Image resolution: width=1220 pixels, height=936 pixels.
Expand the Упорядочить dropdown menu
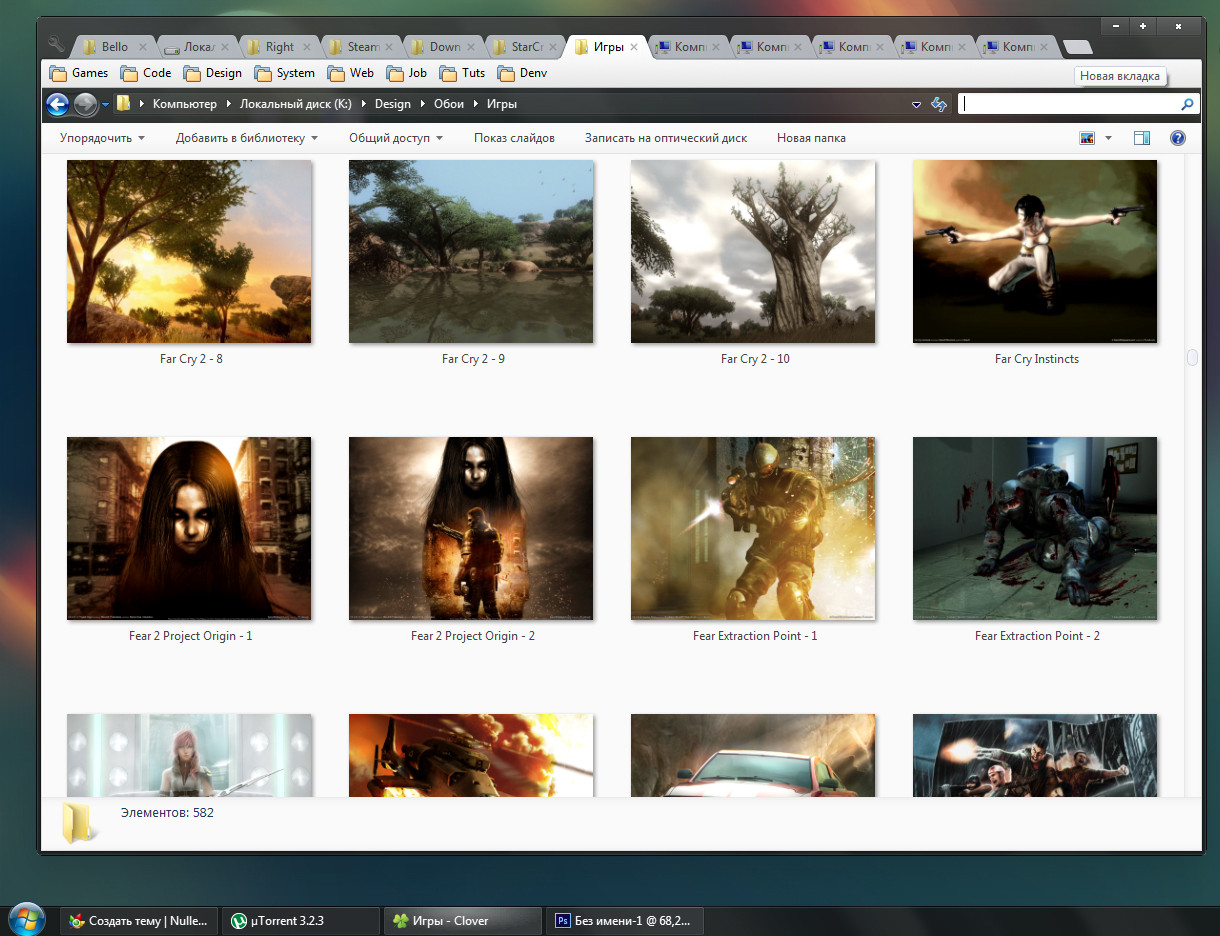(102, 138)
